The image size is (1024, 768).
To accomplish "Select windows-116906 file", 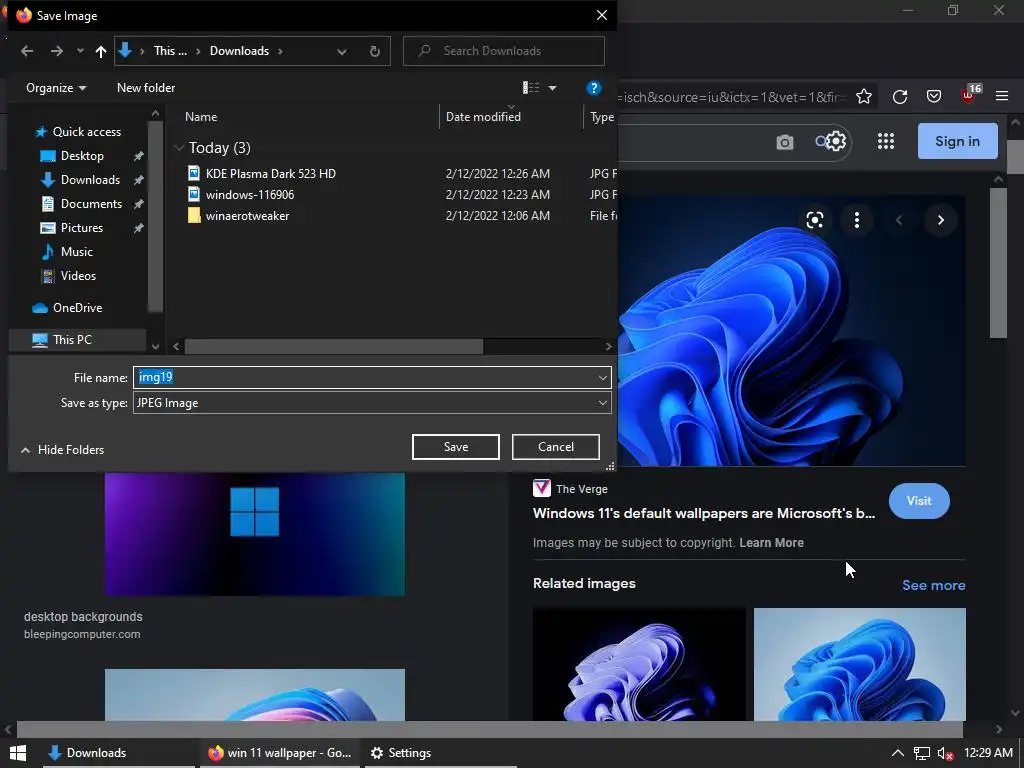I will (249, 195).
